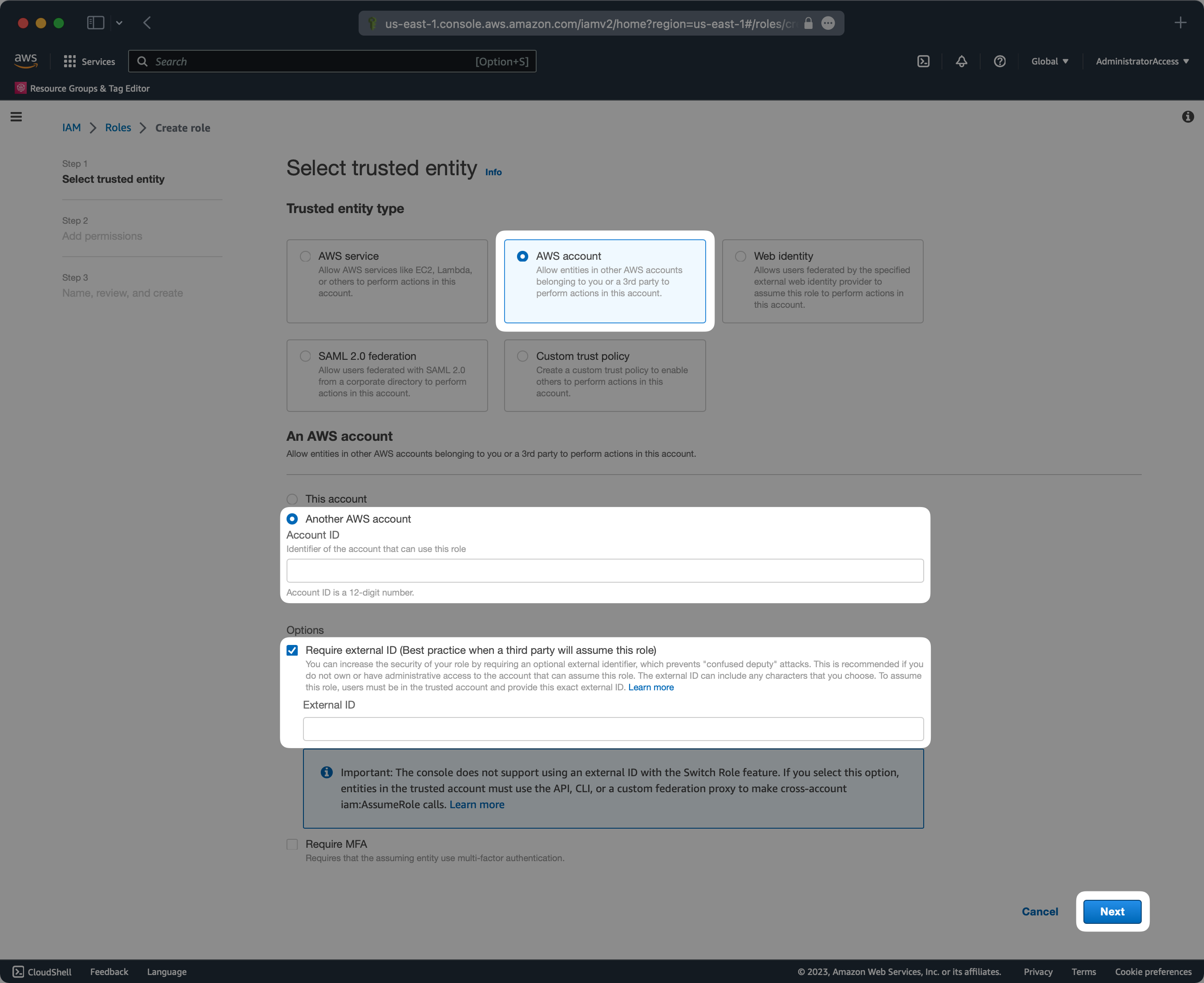Image resolution: width=1204 pixels, height=983 pixels.
Task: Open the Learn more link about external IDs
Action: pos(650,687)
